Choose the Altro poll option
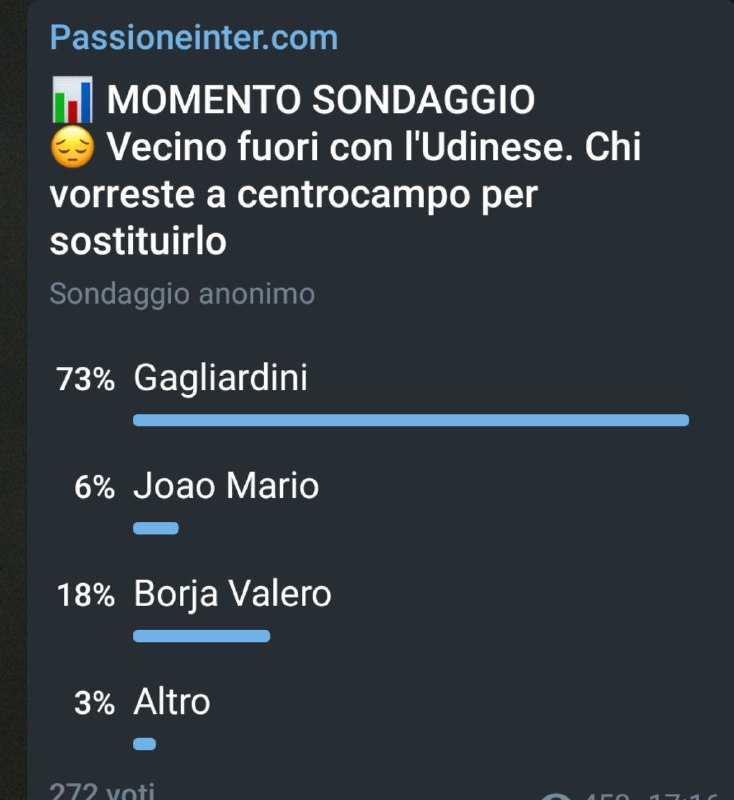The height and width of the screenshot is (800, 734). click(x=172, y=702)
